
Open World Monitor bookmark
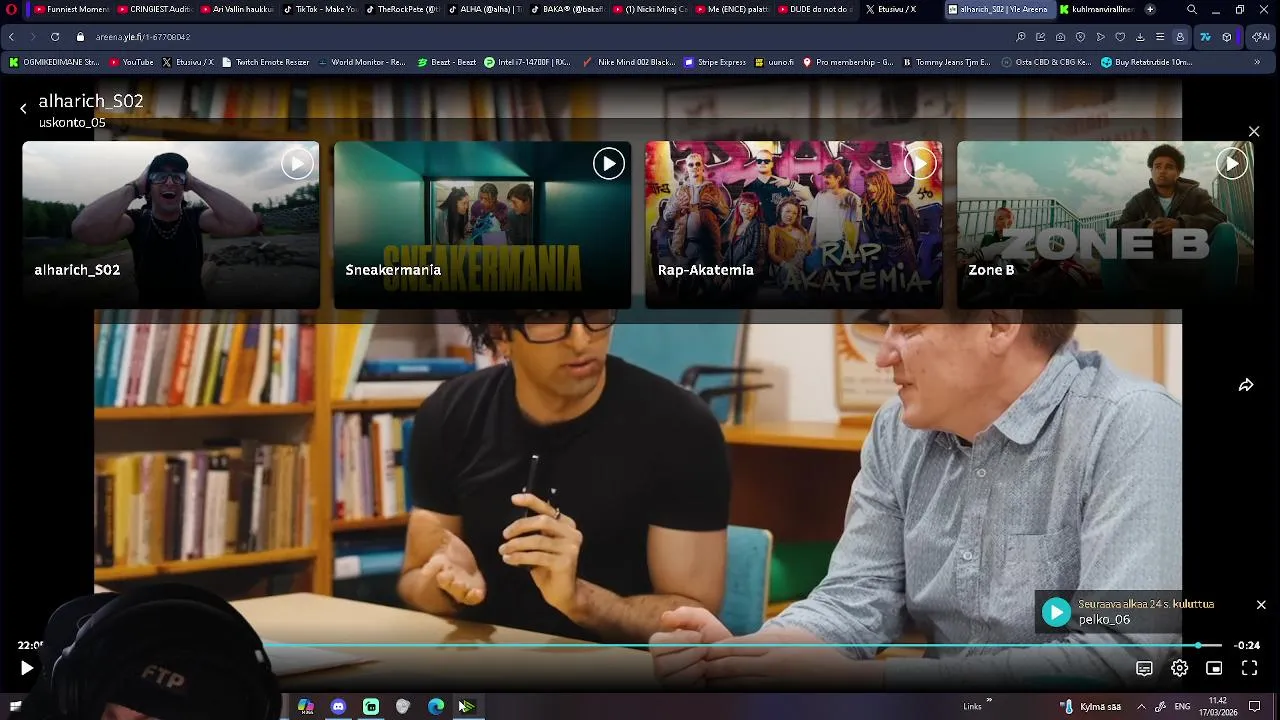(361, 62)
